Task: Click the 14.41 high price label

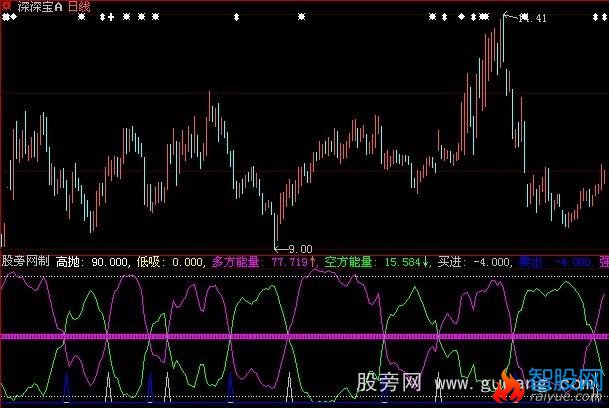Action: coord(533,18)
